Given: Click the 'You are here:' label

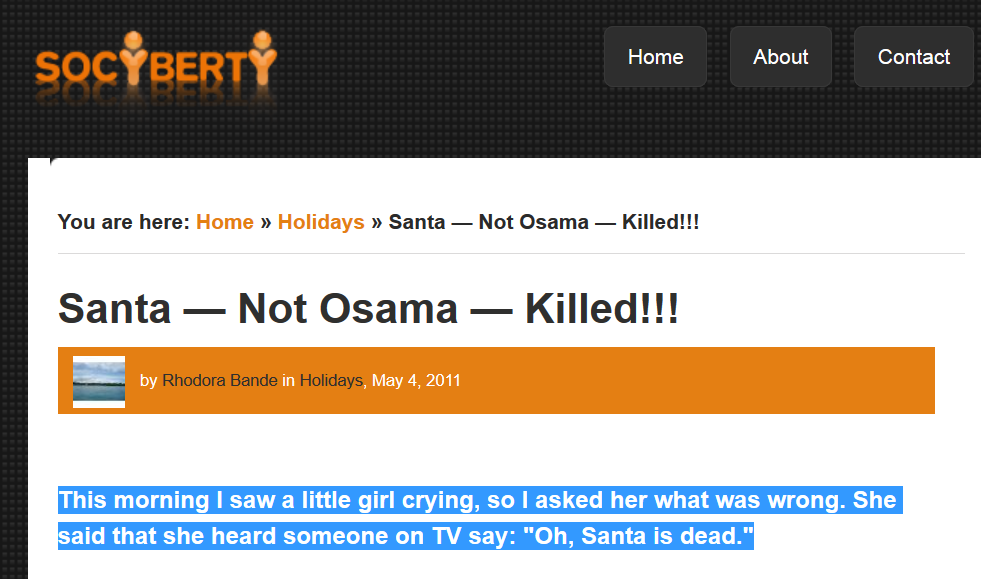Looking at the screenshot, I should click(x=123, y=222).
